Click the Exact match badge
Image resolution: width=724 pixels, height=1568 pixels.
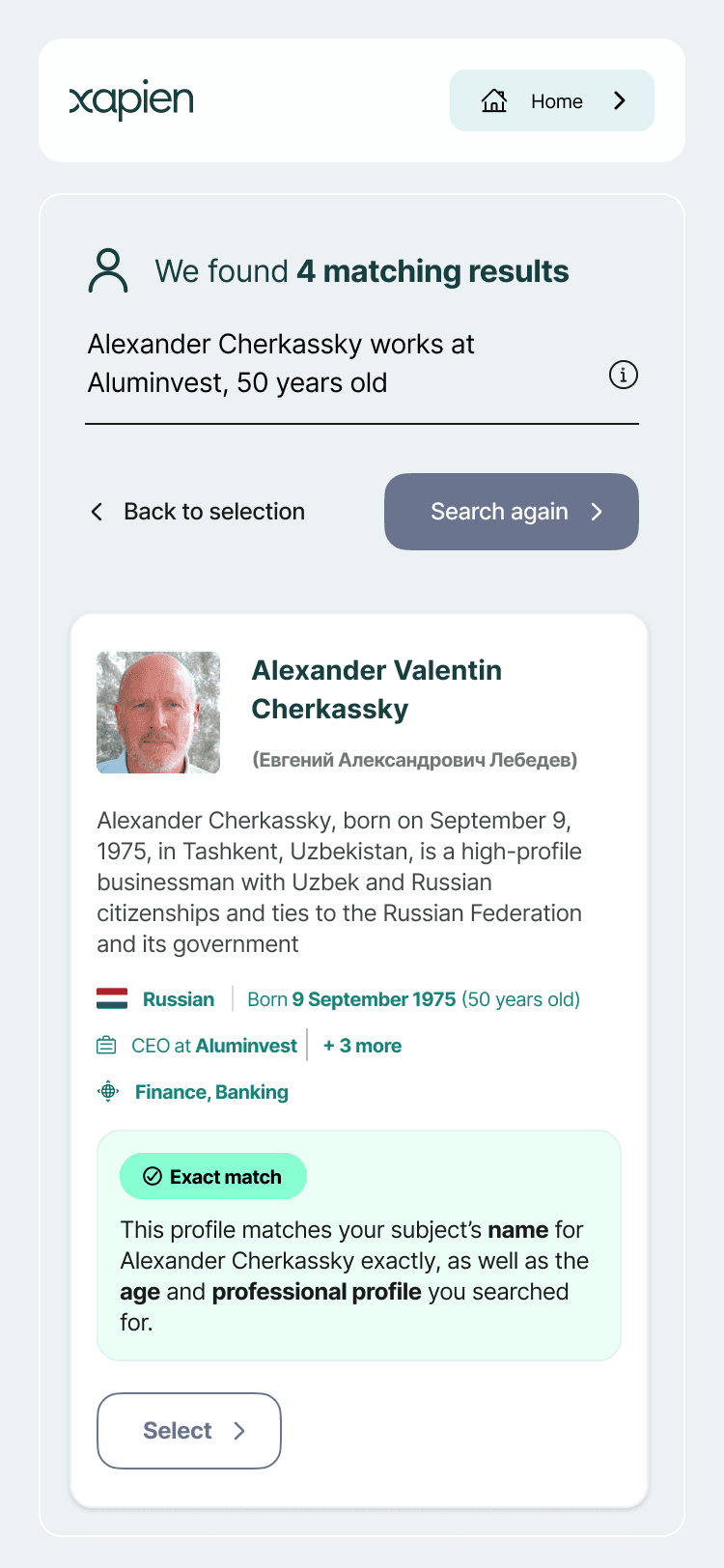tap(213, 1176)
